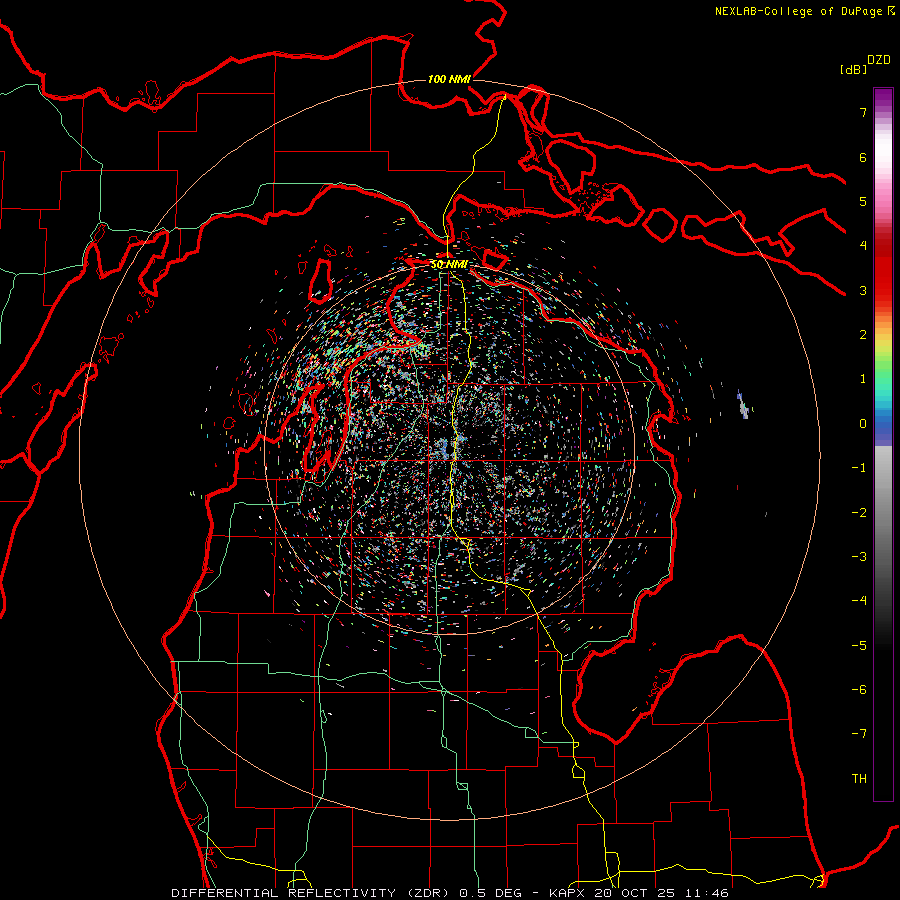Click the 4 dB label on the color scale
This screenshot has height=900, width=900.
tap(863, 246)
